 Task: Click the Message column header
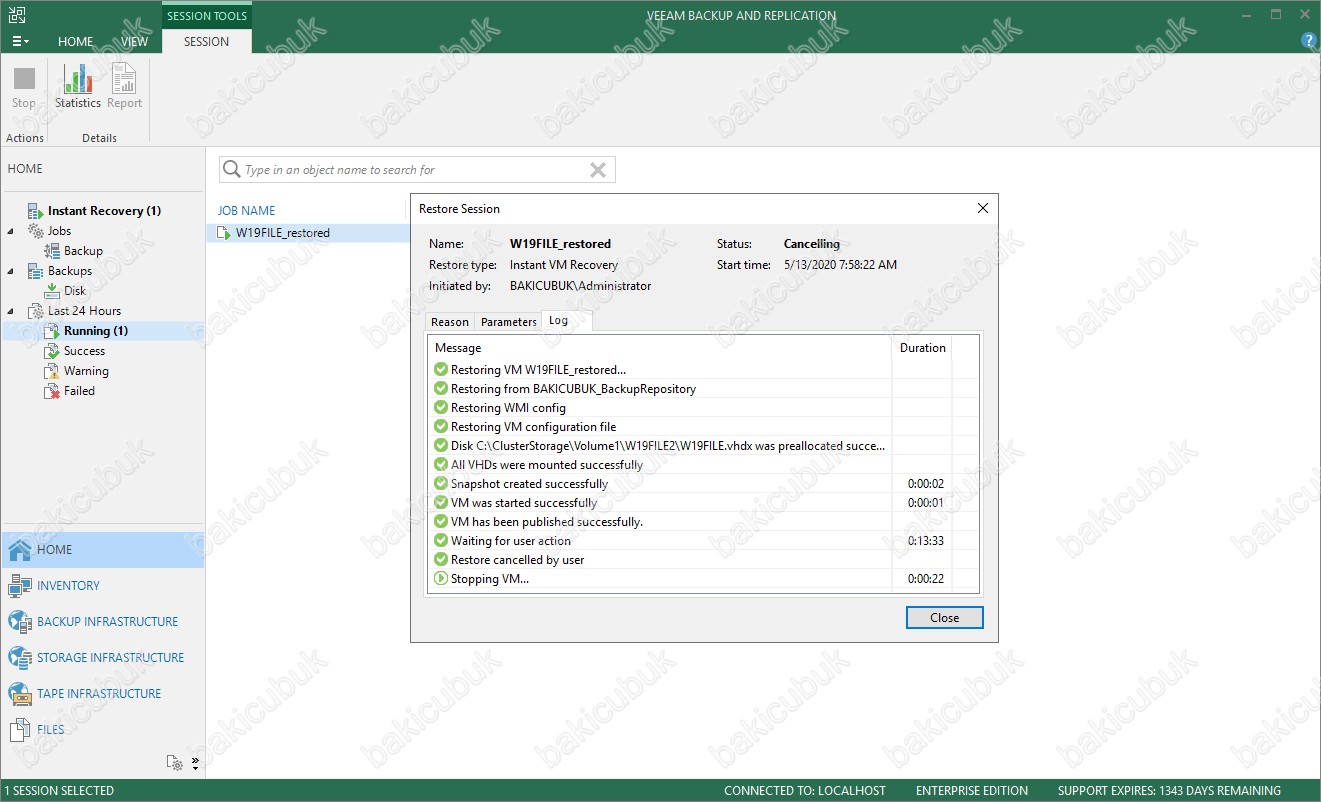[x=660, y=348]
